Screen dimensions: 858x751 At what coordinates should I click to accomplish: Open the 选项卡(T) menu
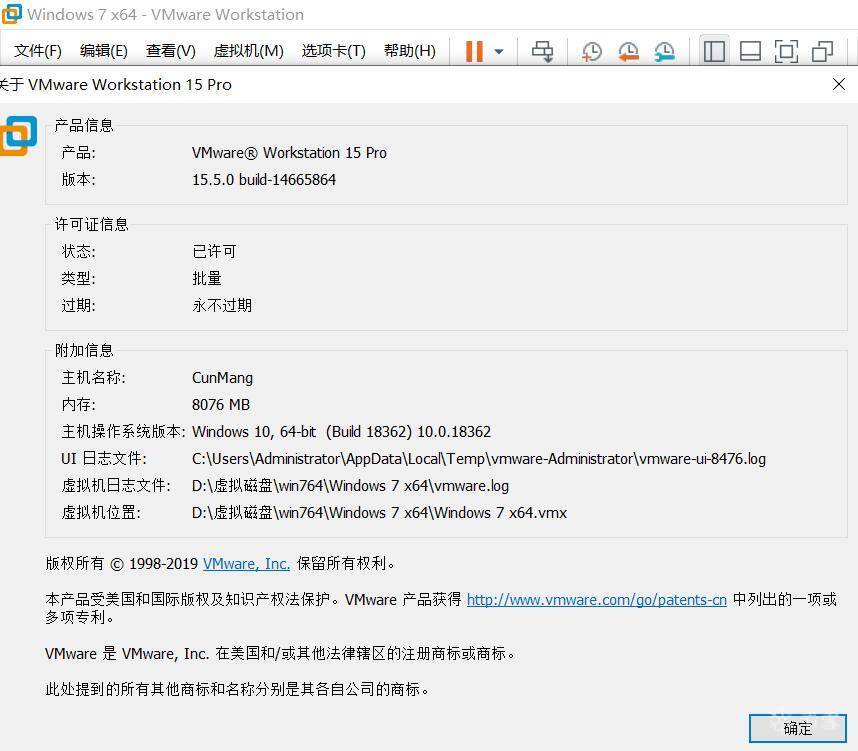[x=334, y=51]
